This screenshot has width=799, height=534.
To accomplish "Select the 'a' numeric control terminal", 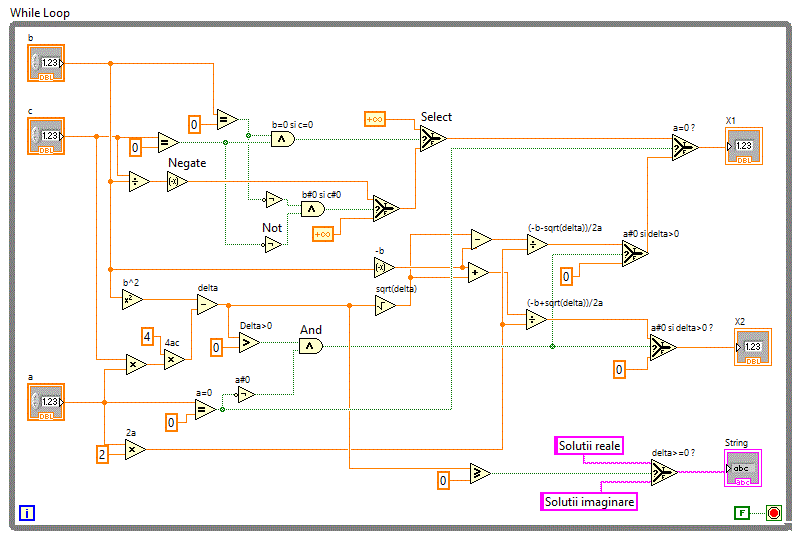I will [46, 402].
